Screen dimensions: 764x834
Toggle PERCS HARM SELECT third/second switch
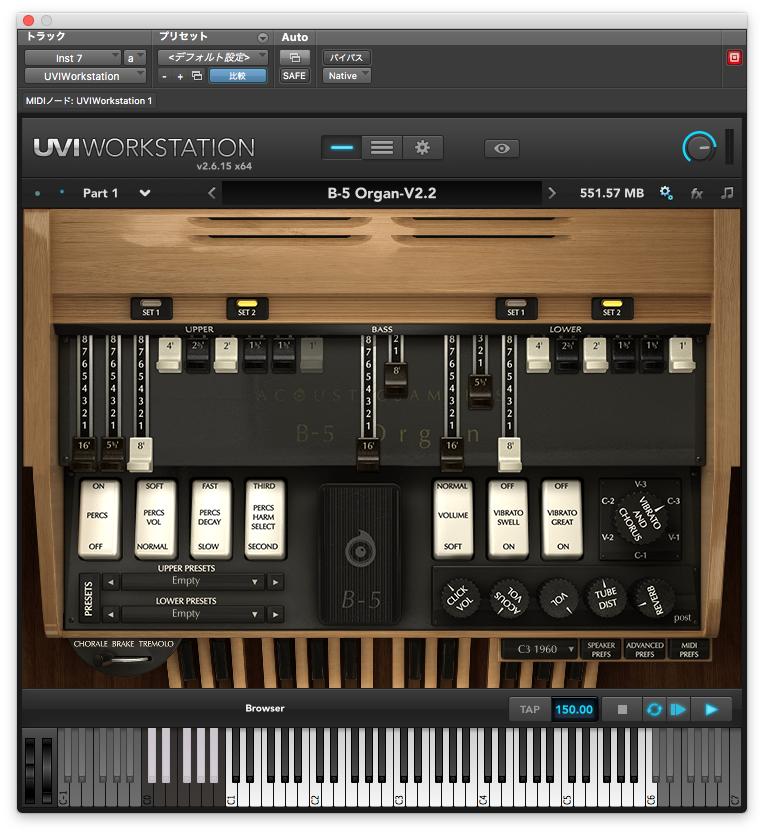coord(264,517)
